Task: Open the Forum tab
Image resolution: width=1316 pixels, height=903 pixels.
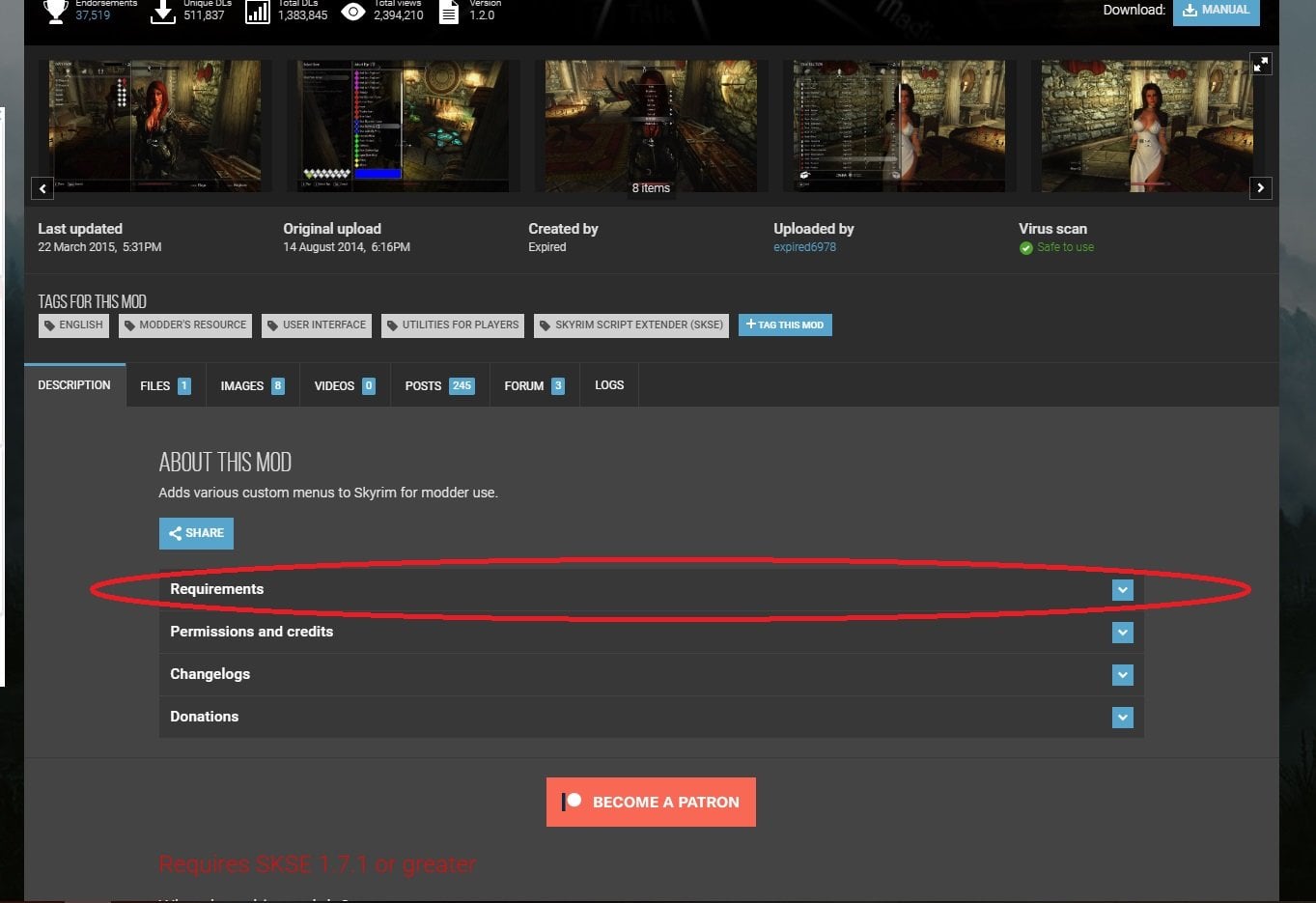Action: 534,385
